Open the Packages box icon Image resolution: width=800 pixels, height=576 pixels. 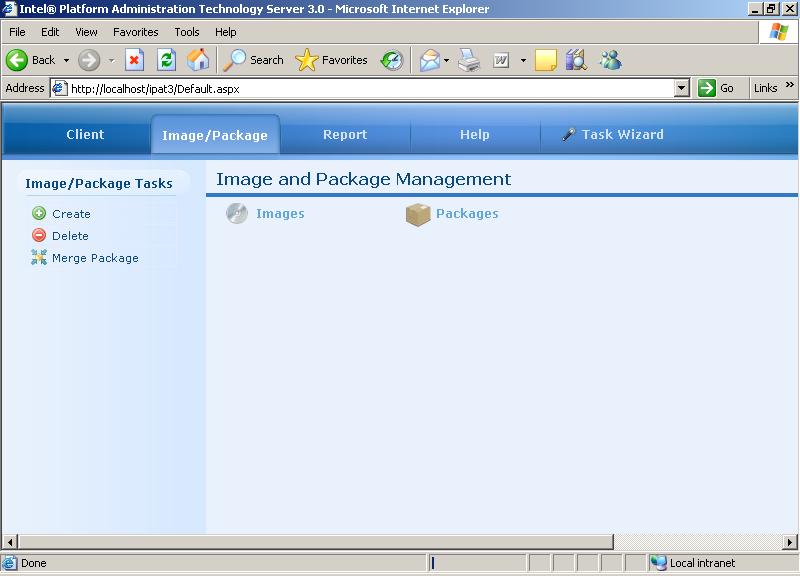tap(418, 214)
